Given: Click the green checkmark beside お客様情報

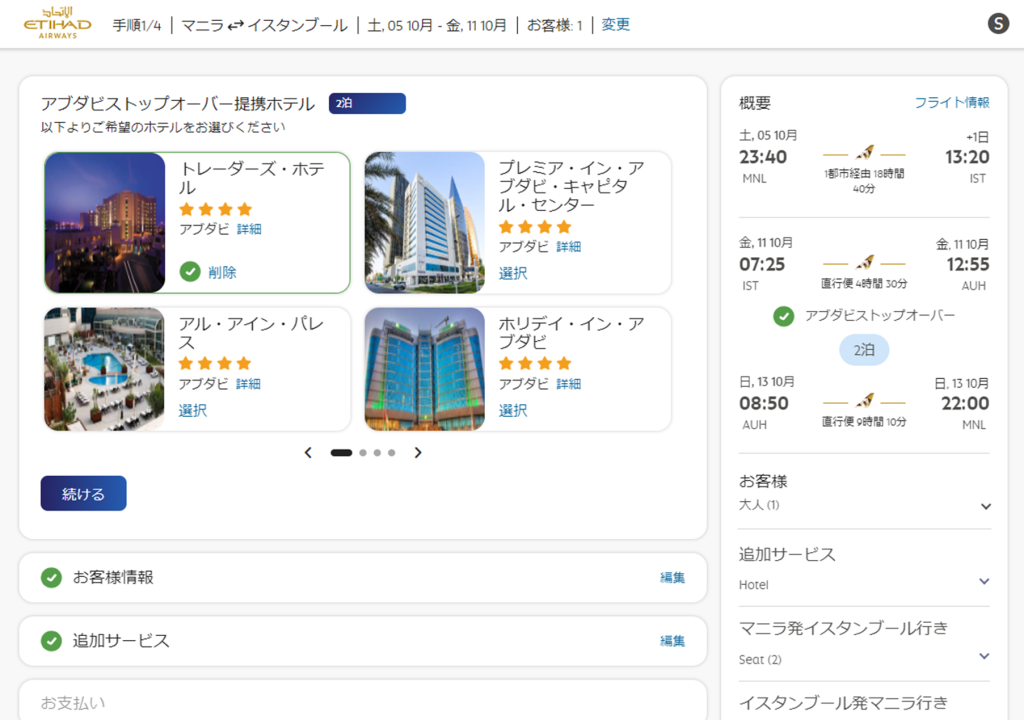Looking at the screenshot, I should 51,578.
